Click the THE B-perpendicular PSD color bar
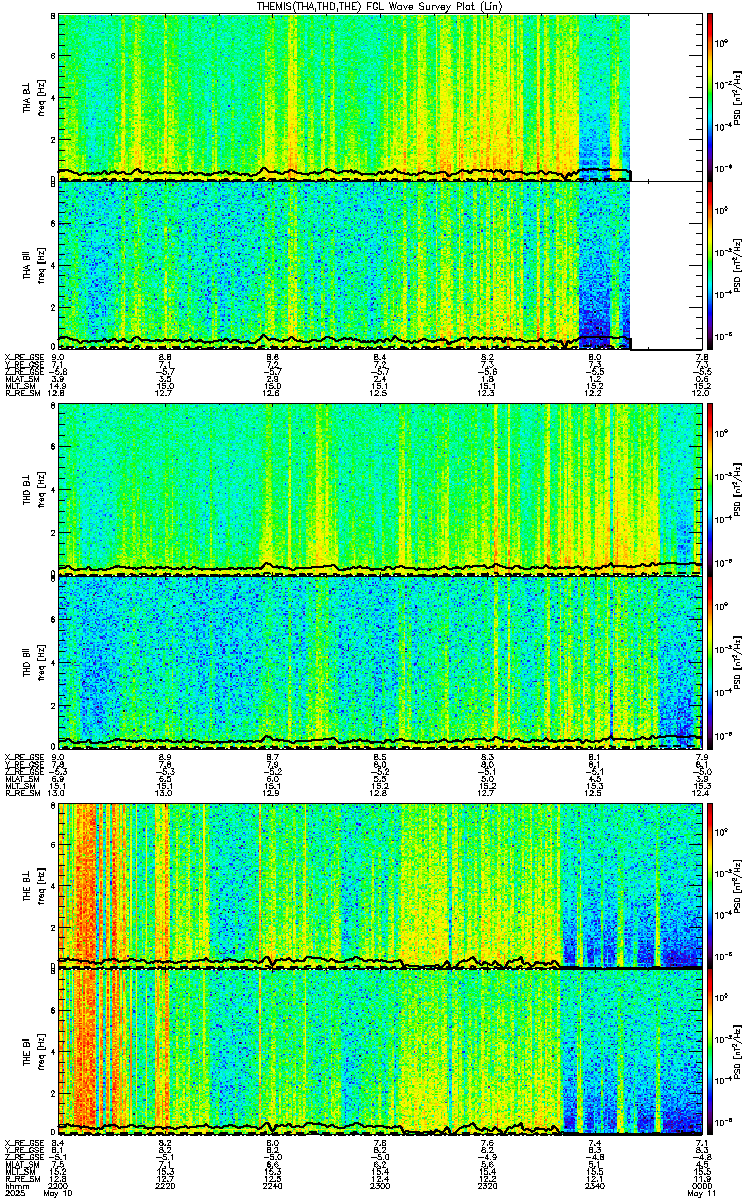750x1200 pixels. click(710, 884)
